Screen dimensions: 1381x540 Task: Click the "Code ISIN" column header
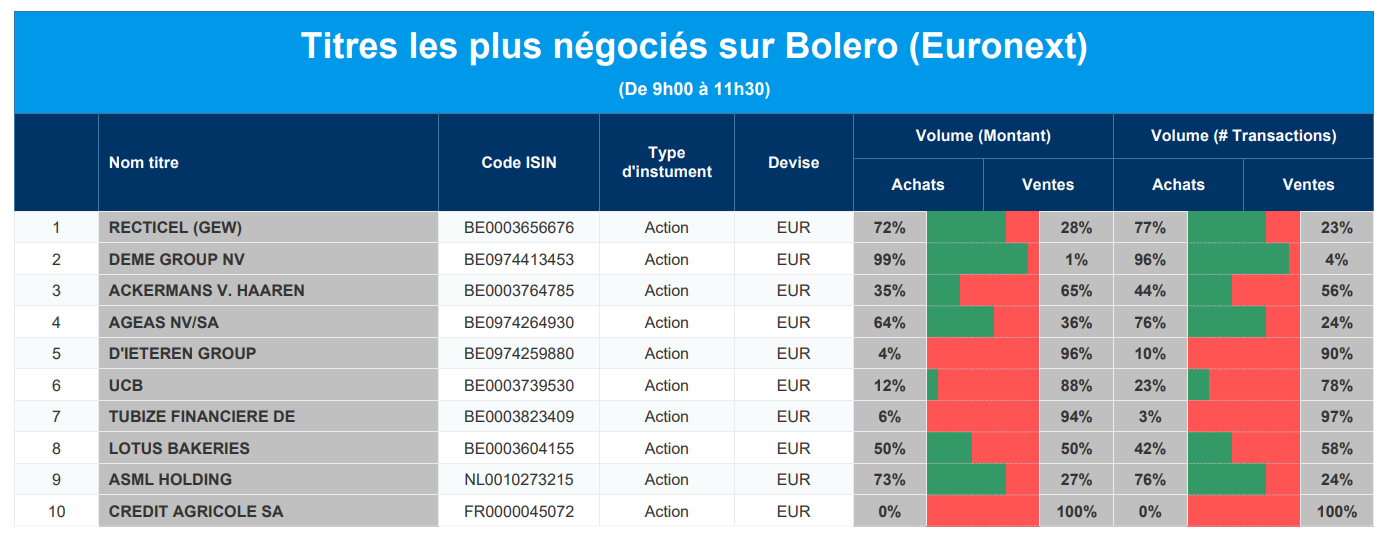point(519,162)
